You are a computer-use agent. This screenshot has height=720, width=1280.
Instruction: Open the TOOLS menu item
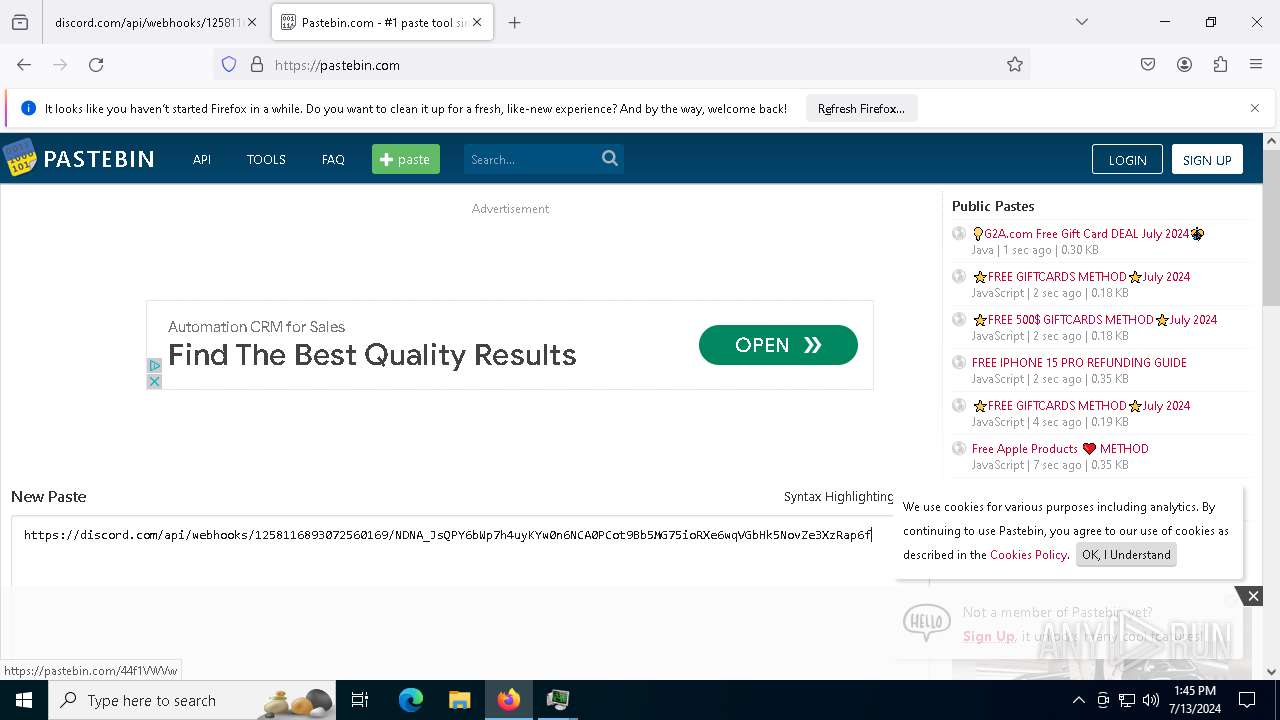click(x=266, y=159)
